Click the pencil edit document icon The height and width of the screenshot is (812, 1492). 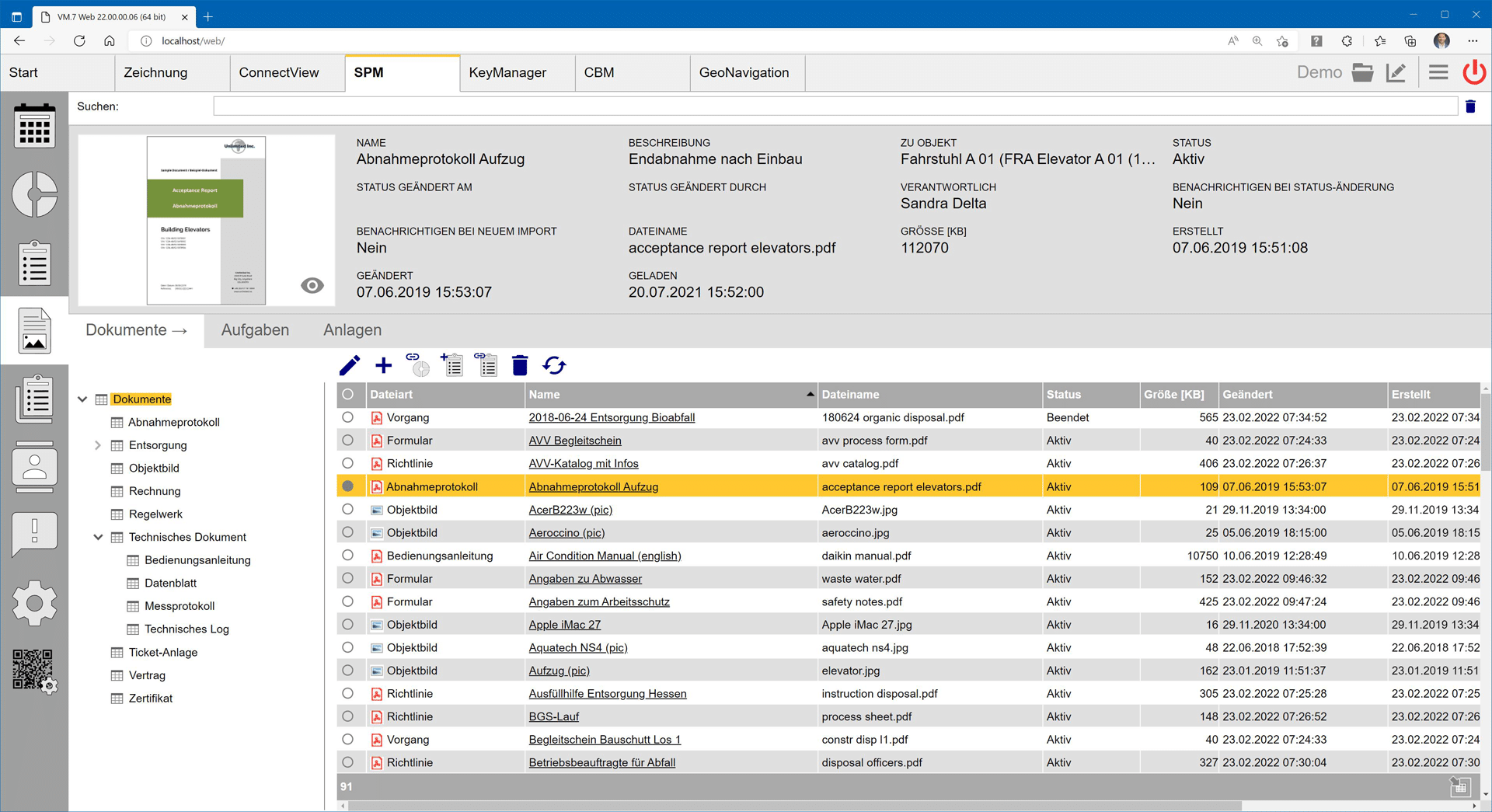(x=350, y=365)
